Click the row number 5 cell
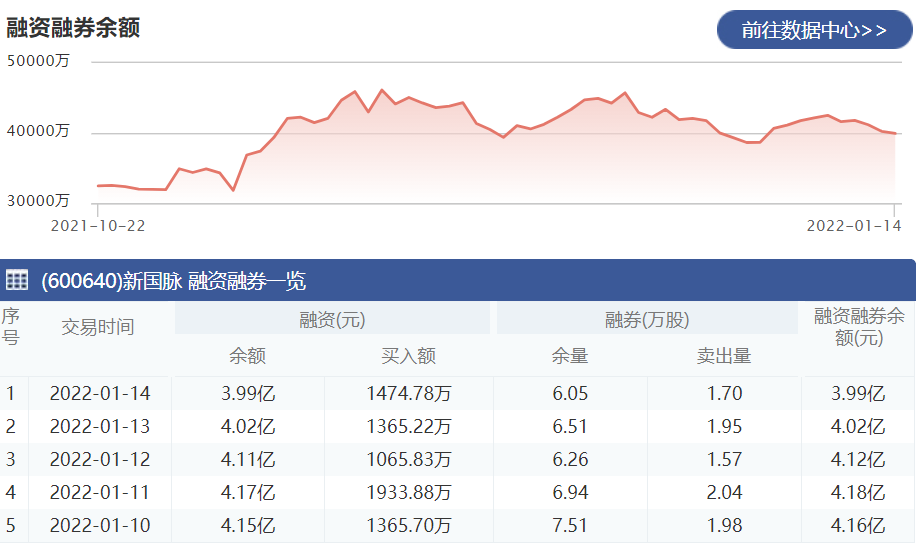This screenshot has width=916, height=553. point(11,526)
